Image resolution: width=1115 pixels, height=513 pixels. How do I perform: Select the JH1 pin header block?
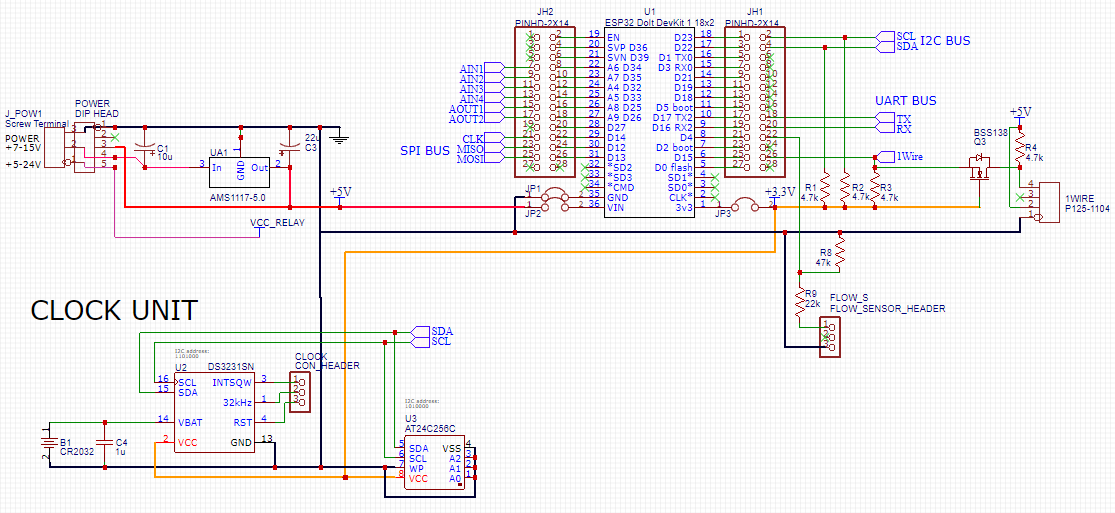(x=753, y=100)
